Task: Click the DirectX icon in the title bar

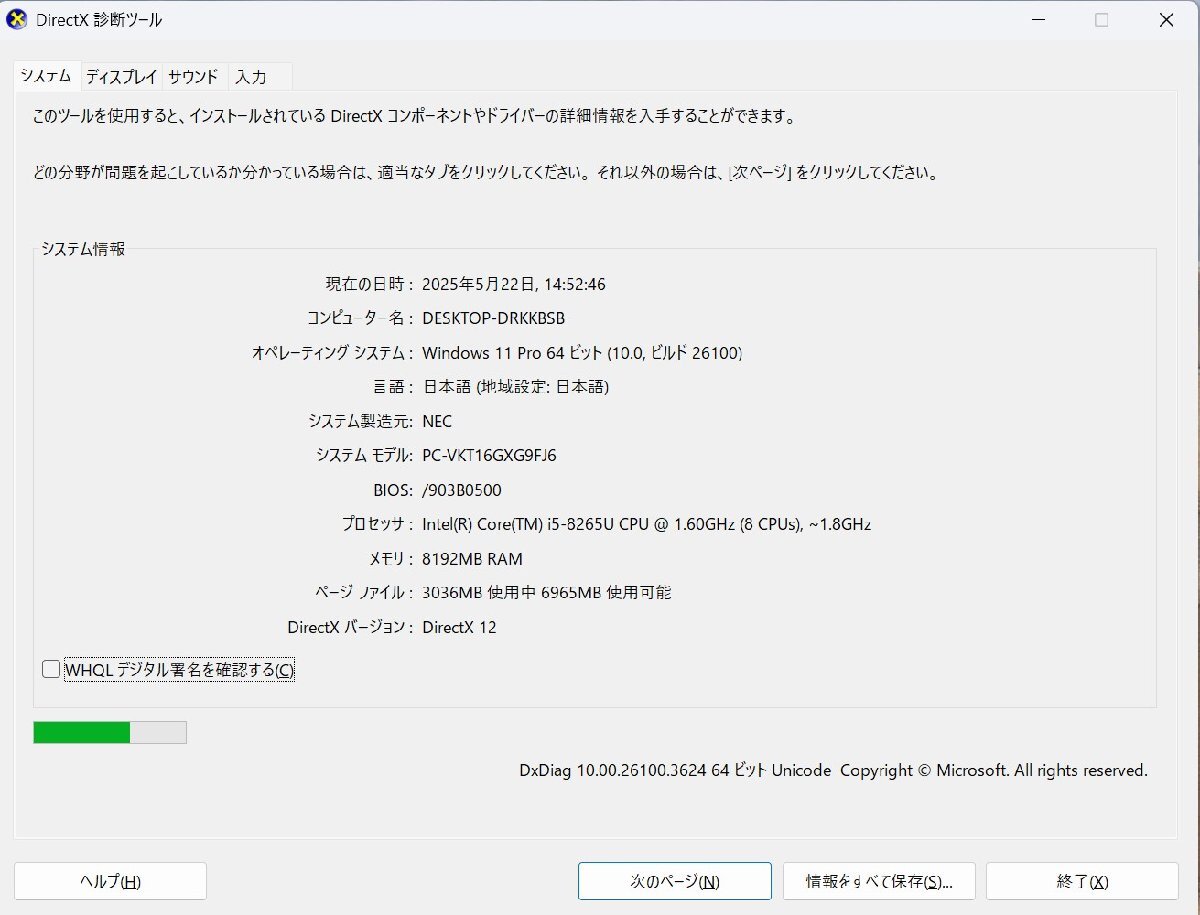Action: (x=16, y=19)
